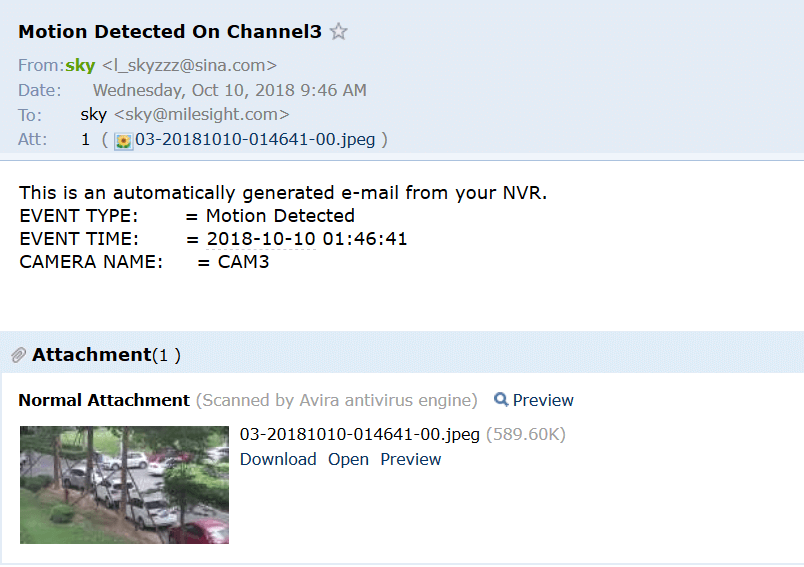Click the Attachment(1) section header
Viewport: 804px width, 567px height.
(106, 355)
